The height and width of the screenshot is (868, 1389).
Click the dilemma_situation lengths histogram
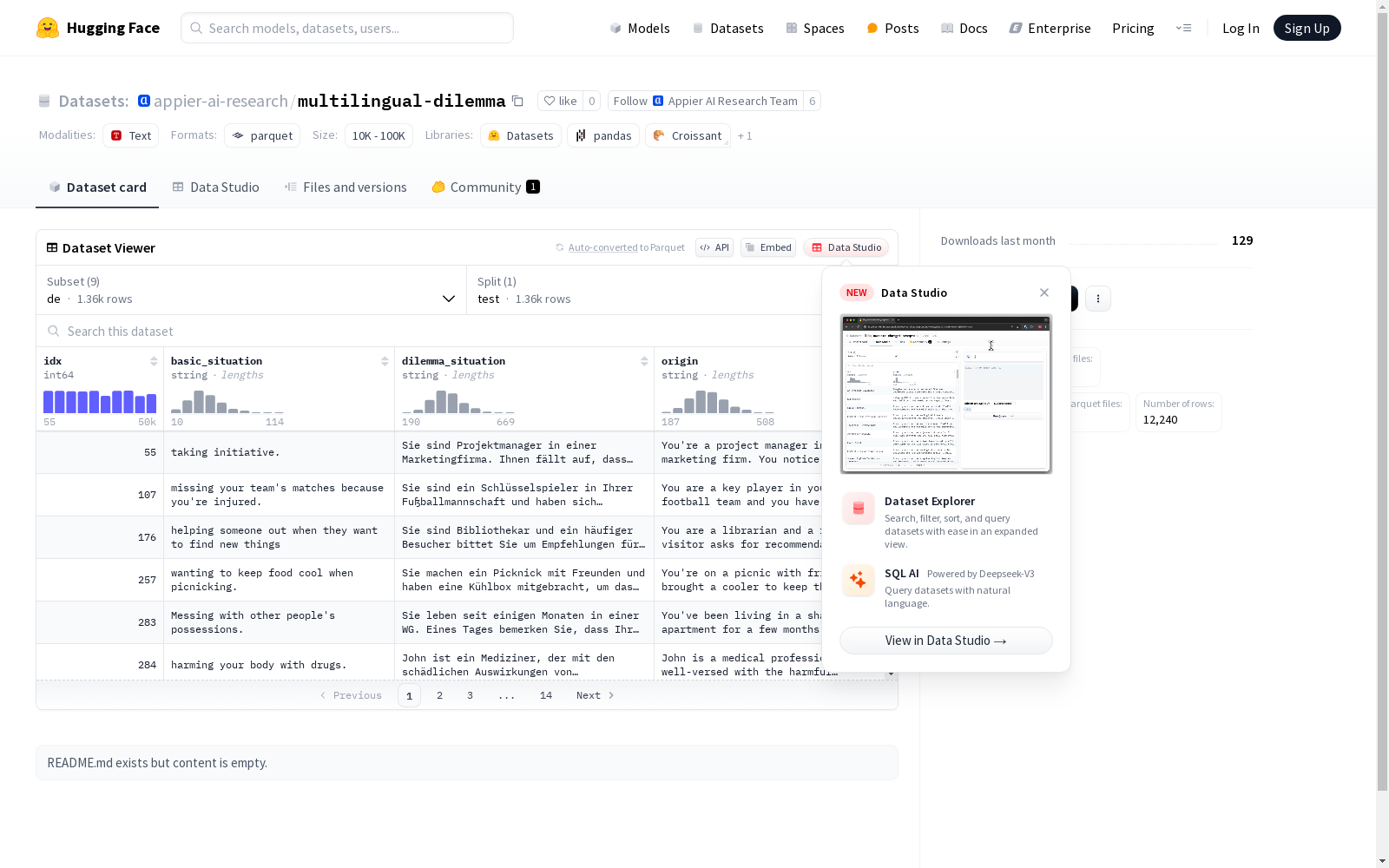458,402
